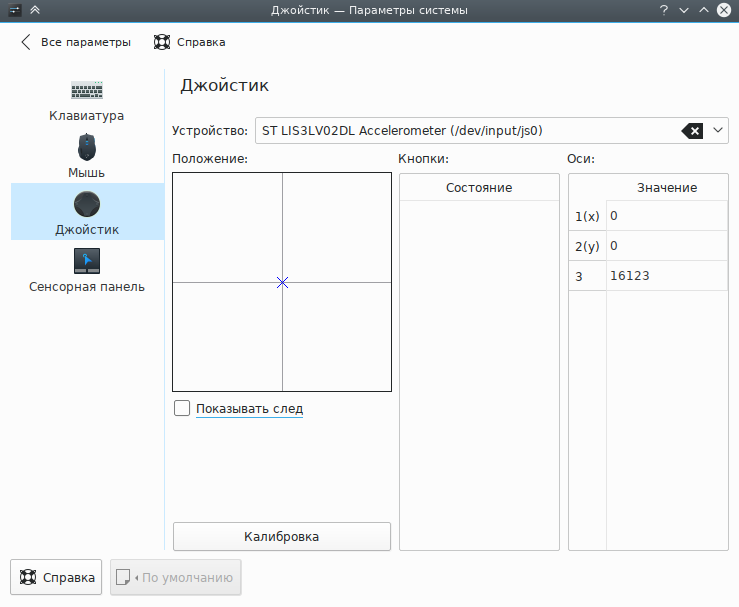Select axis 3 row with value 16123

coord(648,276)
